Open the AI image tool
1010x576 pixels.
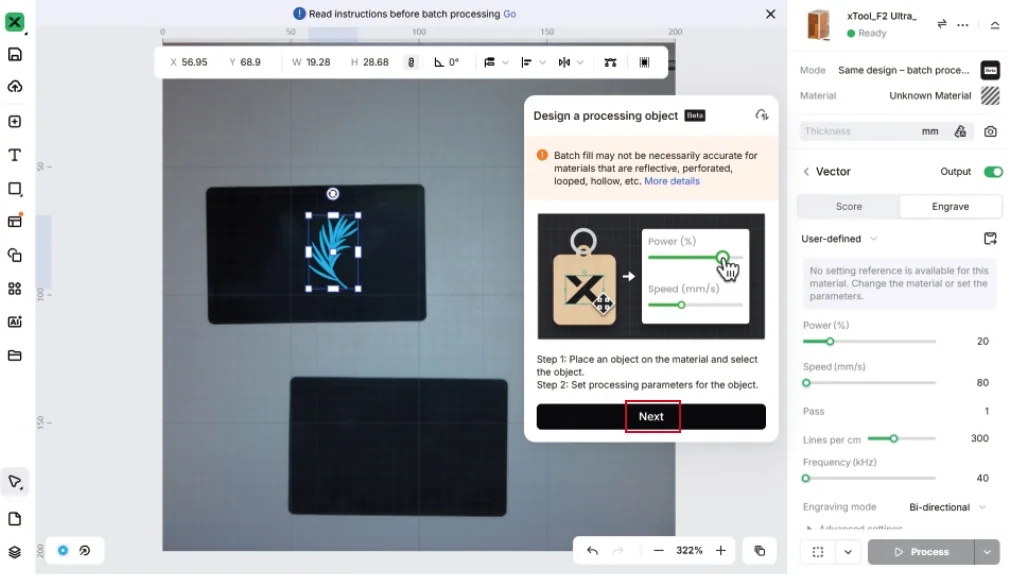tap(14, 322)
